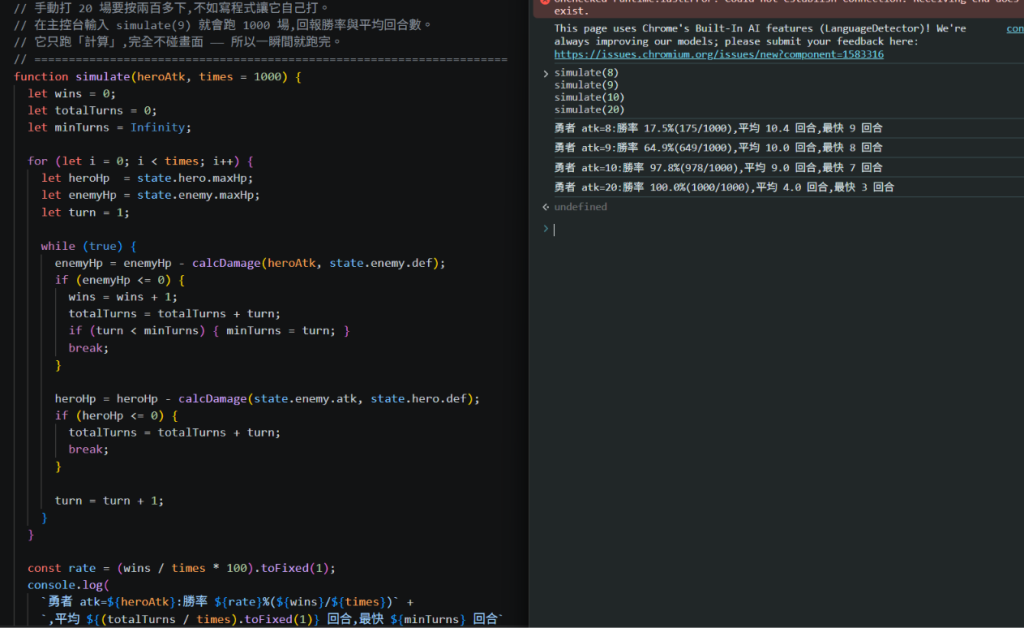Image resolution: width=1024 pixels, height=628 pixels.
Task: Click the template string line containing ${minTurns}
Action: (x=272, y=619)
